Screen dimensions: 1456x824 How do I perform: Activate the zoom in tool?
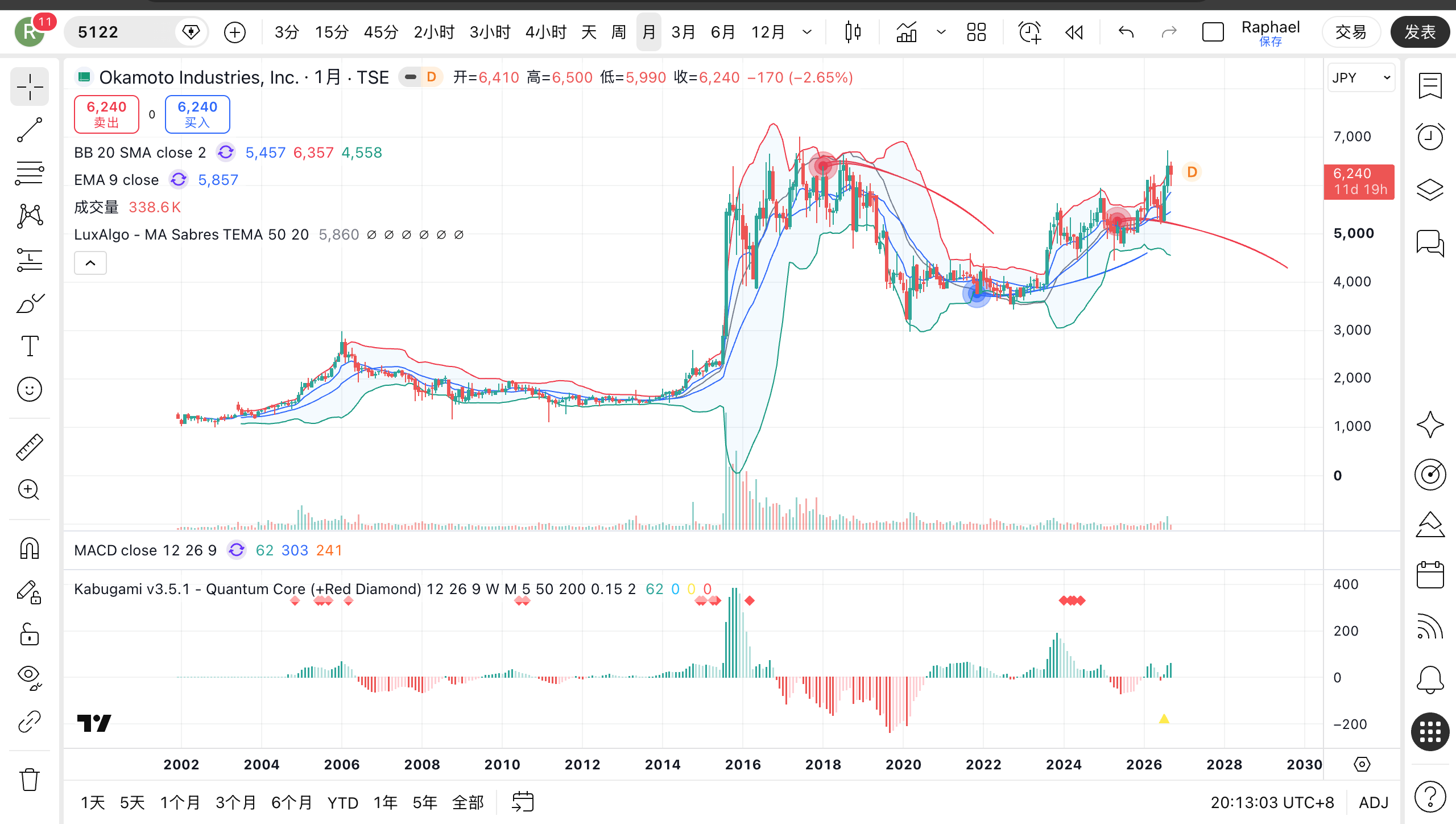(30, 490)
